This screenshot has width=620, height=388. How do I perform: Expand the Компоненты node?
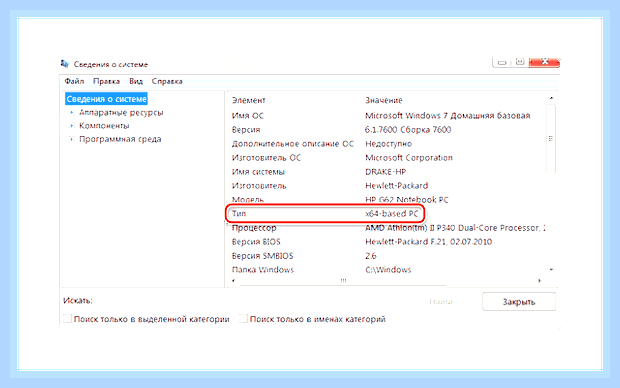point(72,126)
